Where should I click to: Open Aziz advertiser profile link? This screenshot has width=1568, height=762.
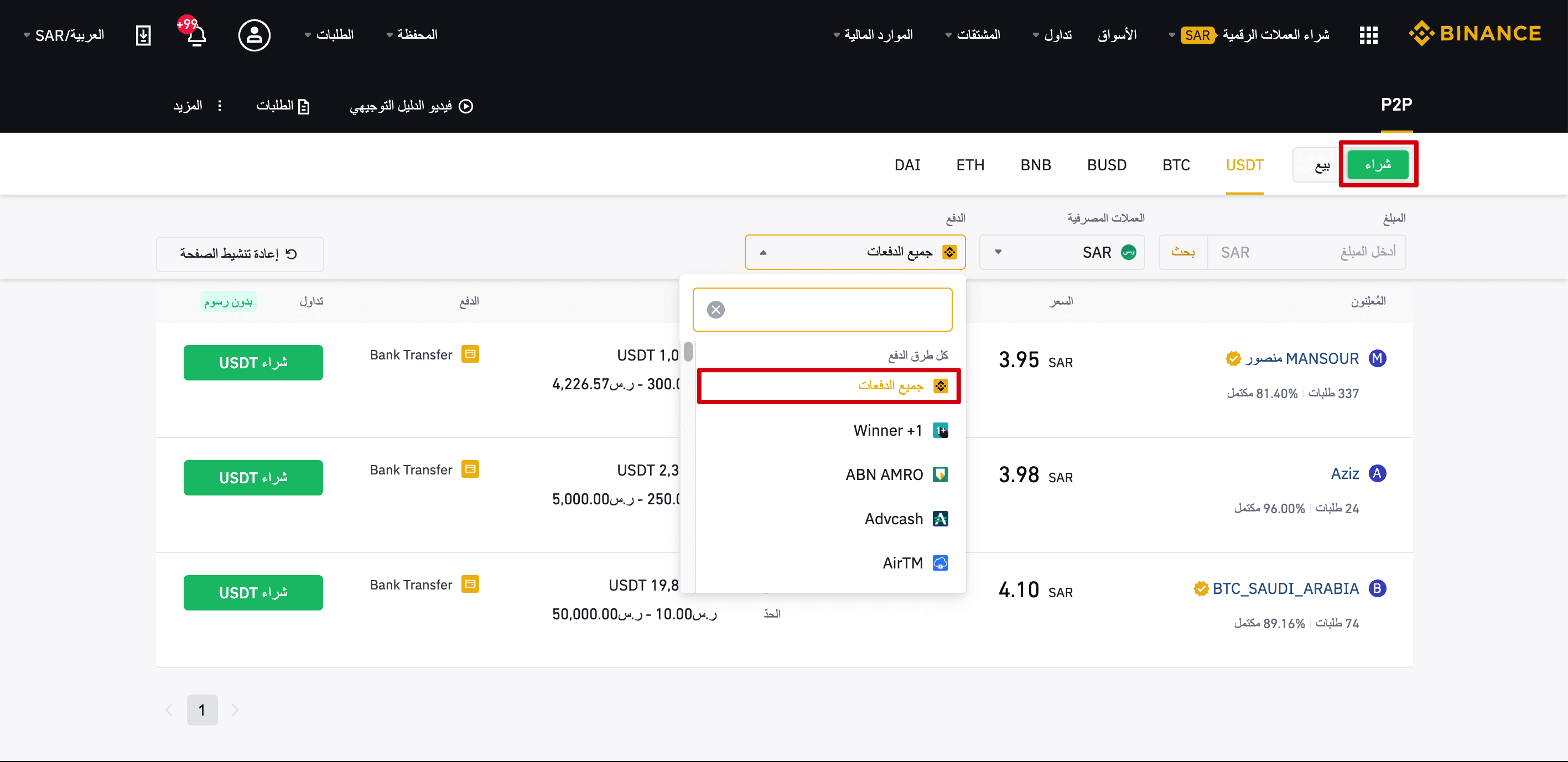[x=1344, y=473]
